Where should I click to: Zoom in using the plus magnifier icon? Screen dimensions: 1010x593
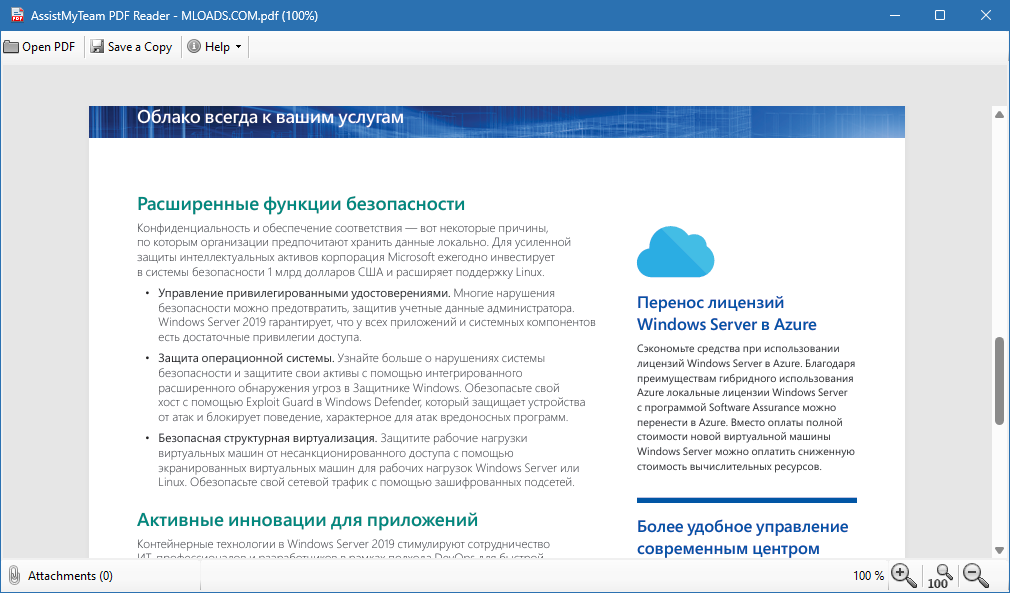point(903,575)
